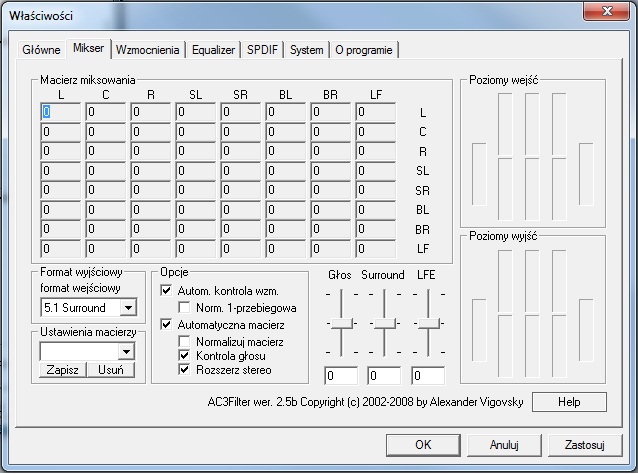Click the Anuluj button
This screenshot has height=474, width=638.
point(504,445)
